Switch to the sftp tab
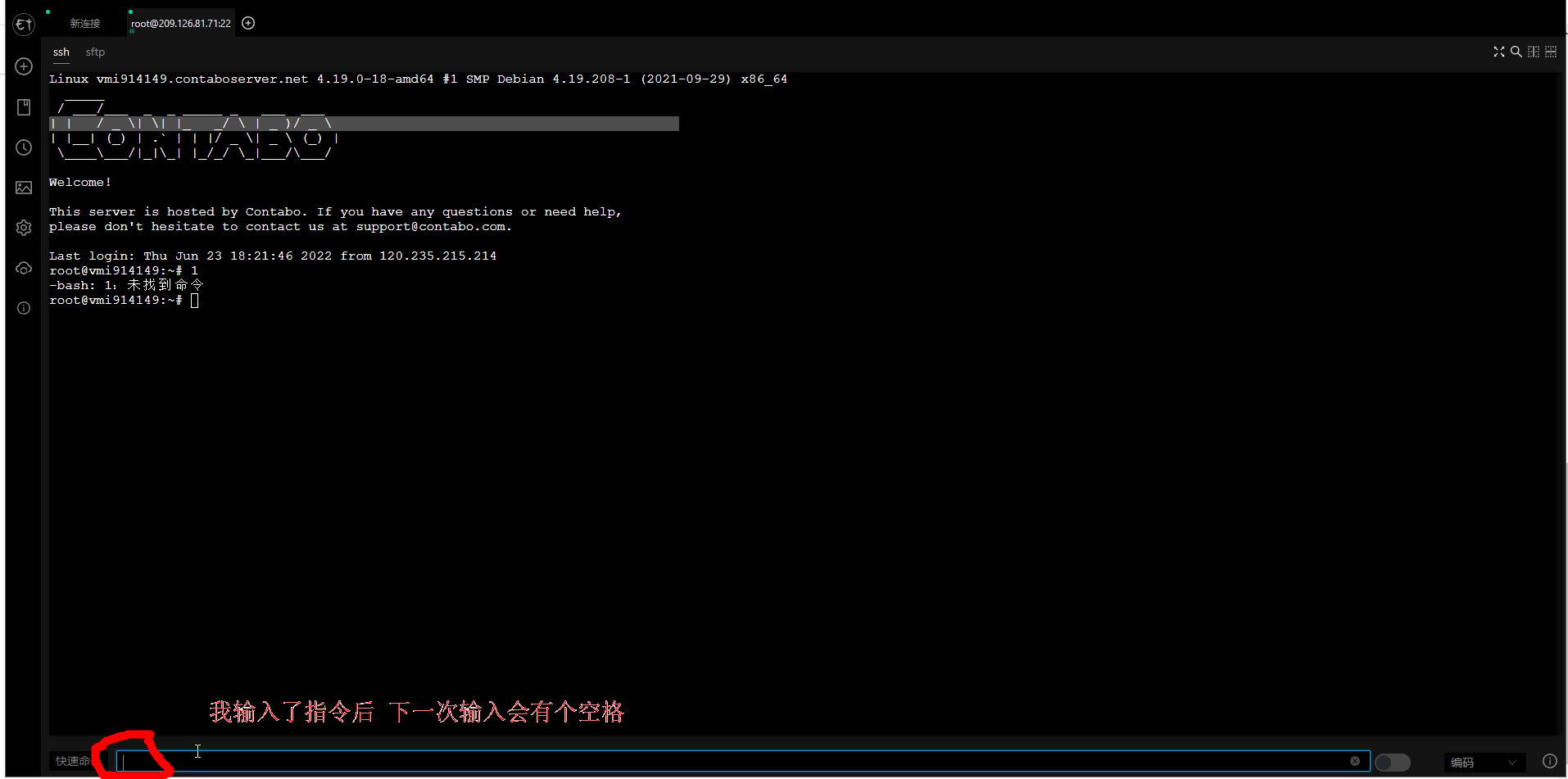 [x=95, y=52]
